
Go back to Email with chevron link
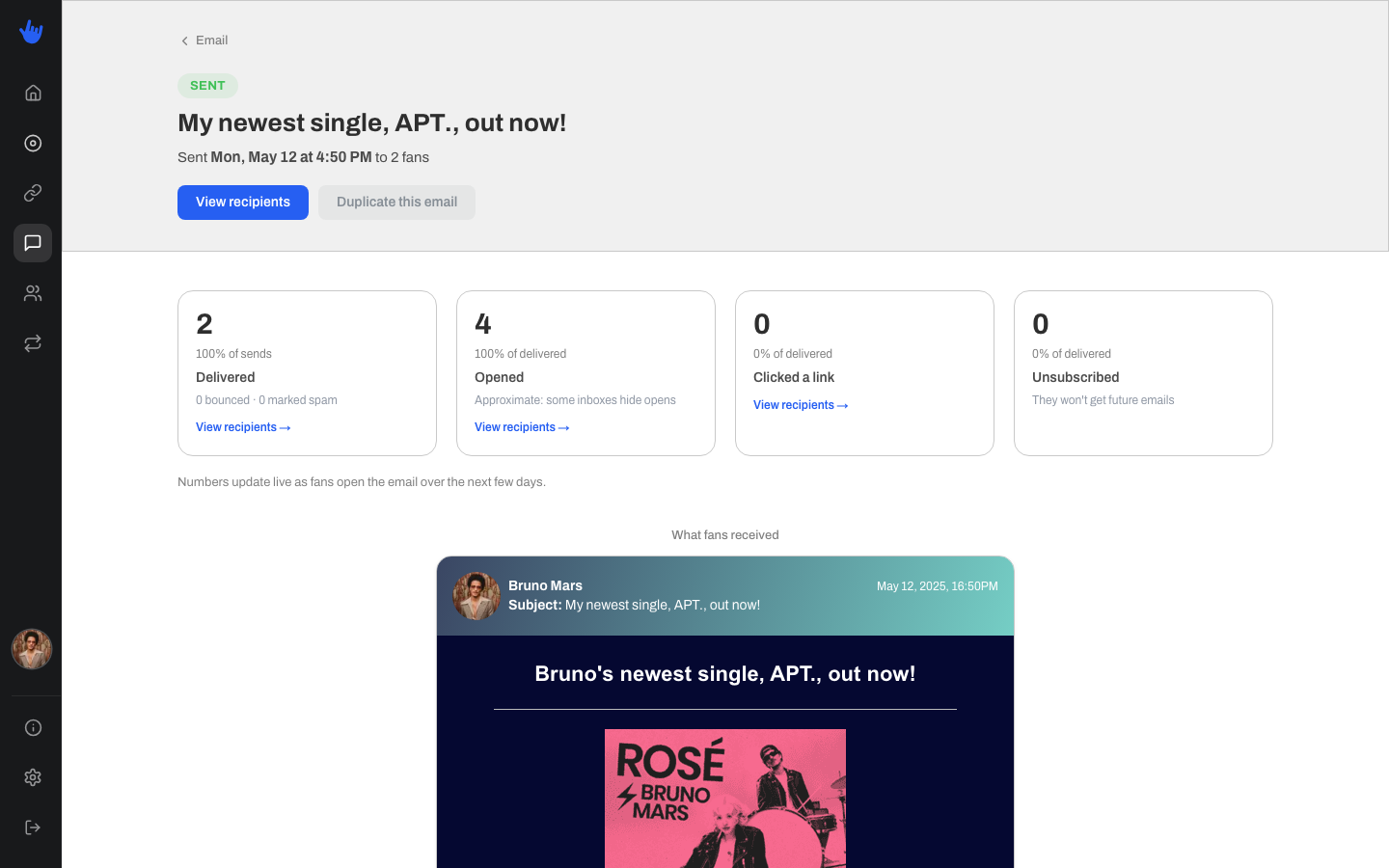[204, 41]
